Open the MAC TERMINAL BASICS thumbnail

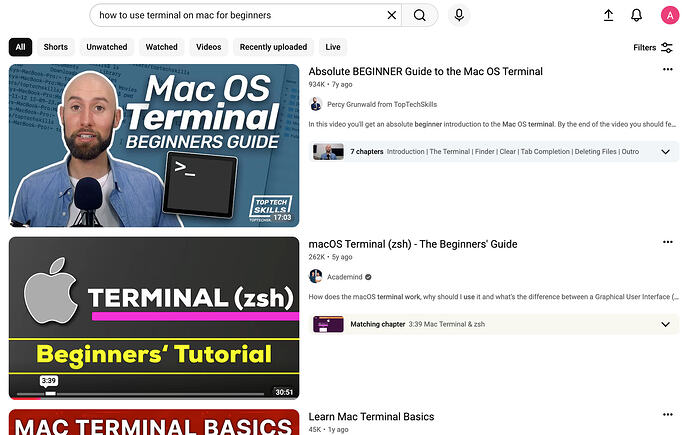(x=154, y=422)
